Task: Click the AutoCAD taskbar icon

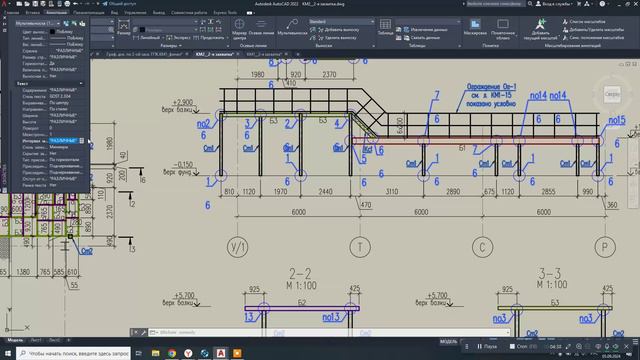Action: [221, 353]
